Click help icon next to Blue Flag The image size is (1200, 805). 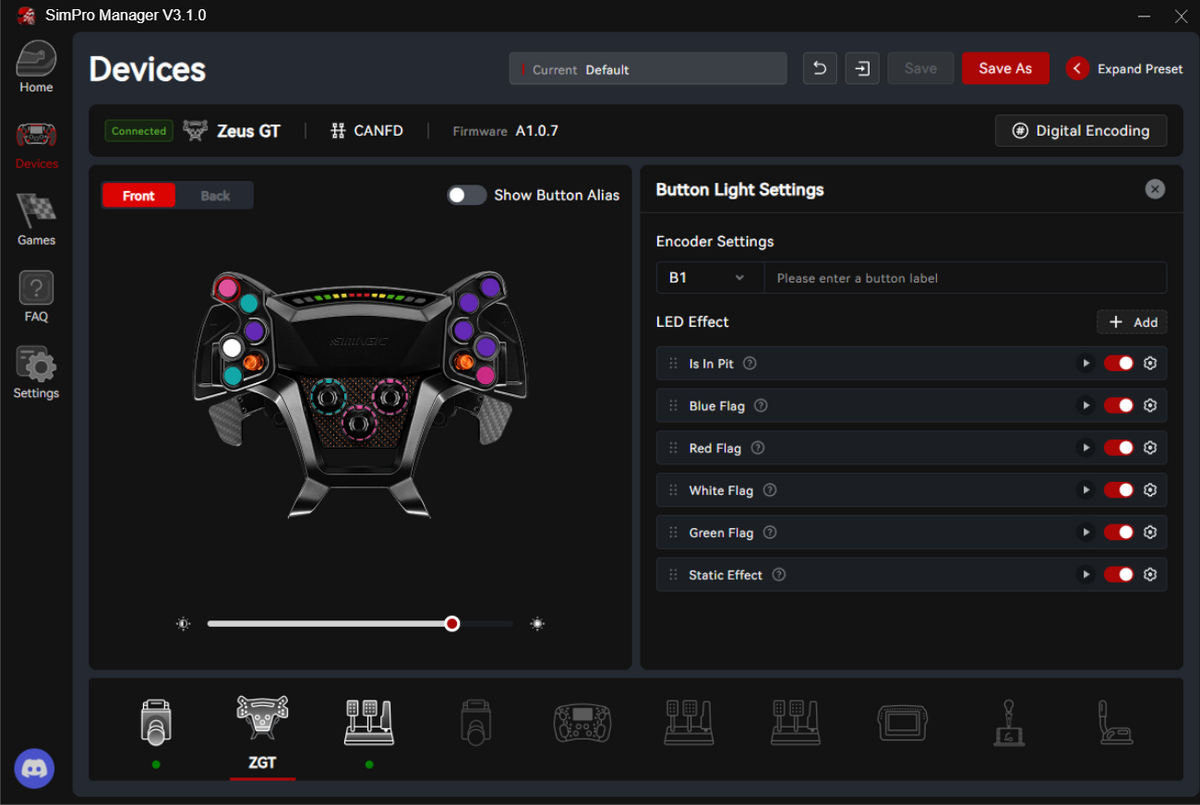point(761,406)
